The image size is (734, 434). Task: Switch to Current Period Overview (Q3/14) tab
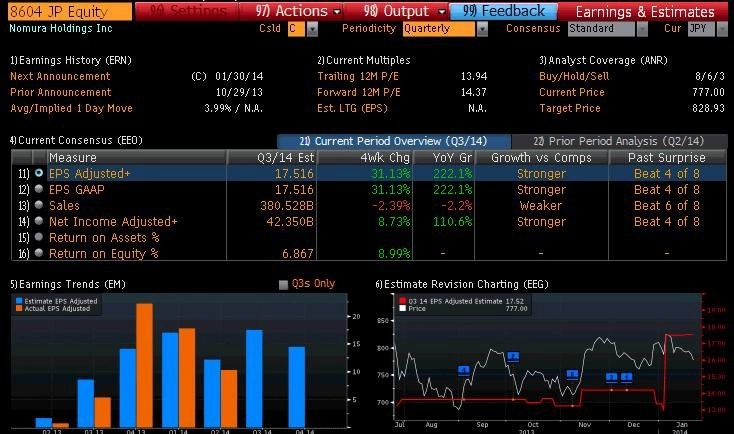(394, 141)
